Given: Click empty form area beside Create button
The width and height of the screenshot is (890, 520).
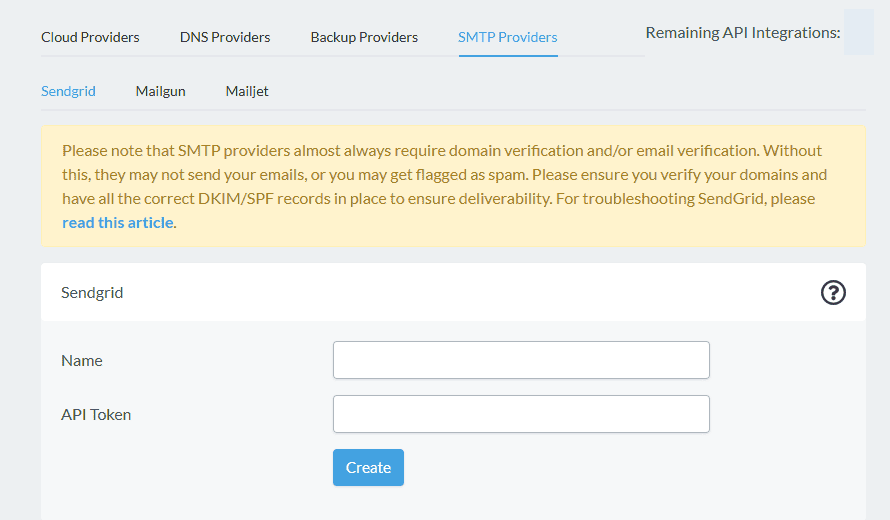Looking at the screenshot, I should (x=568, y=467).
